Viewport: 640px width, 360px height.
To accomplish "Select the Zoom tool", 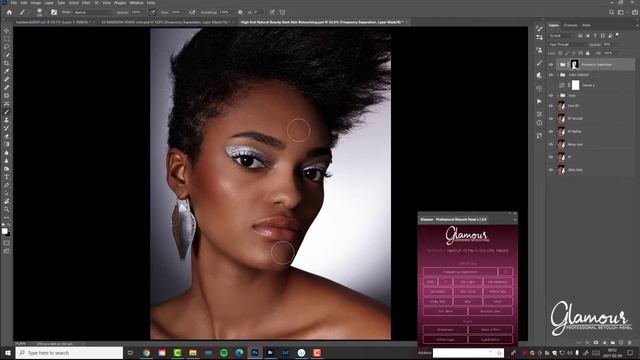I will pyautogui.click(x=7, y=209).
